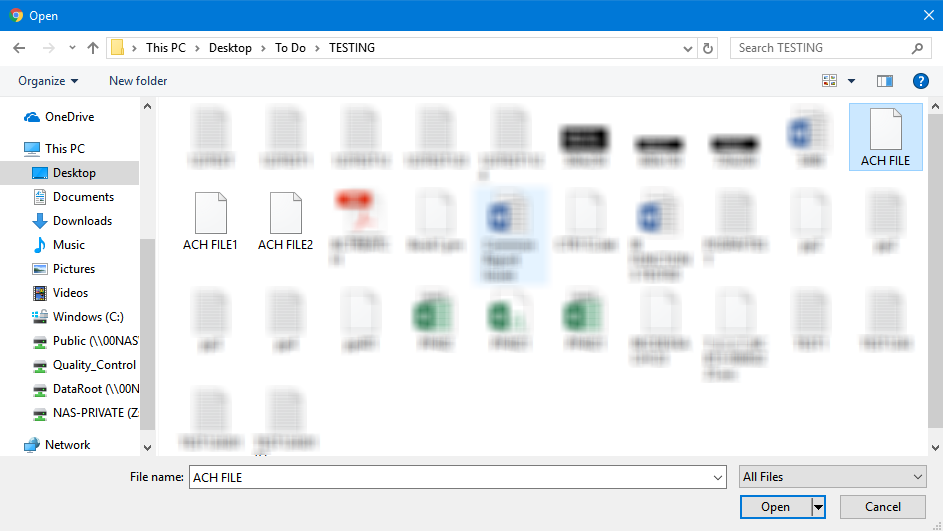This screenshot has width=943, height=531.
Task: Select the ACH FILE2 file icon
Action: pyautogui.click(x=285, y=215)
